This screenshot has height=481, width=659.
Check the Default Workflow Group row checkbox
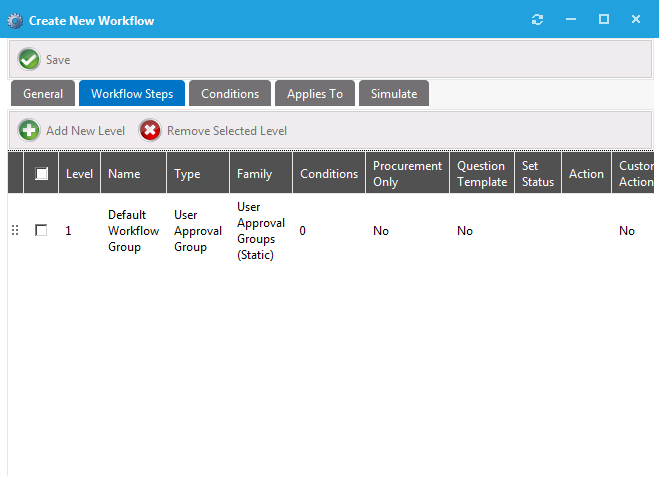pyautogui.click(x=41, y=231)
